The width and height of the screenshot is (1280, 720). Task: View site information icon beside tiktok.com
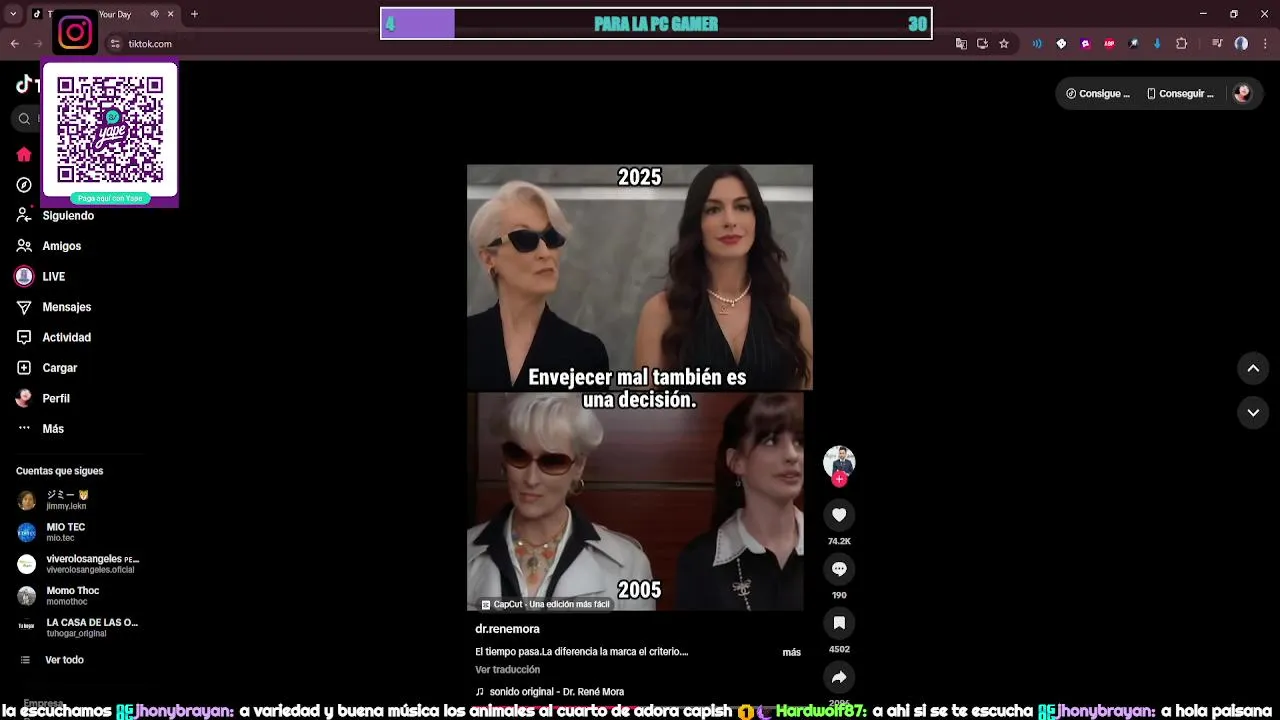click(x=115, y=43)
